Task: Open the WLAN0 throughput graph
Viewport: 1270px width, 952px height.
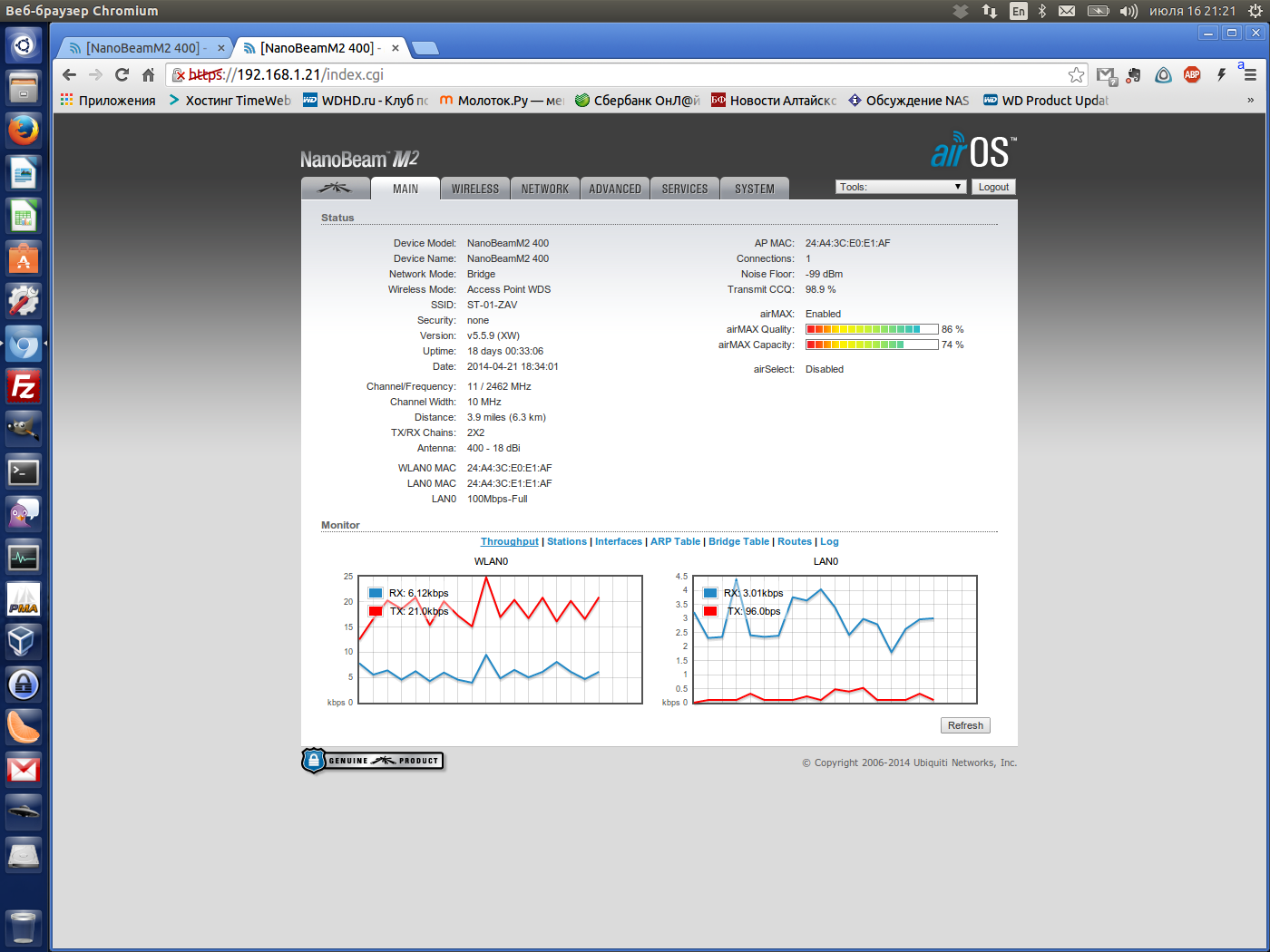Action: click(501, 639)
